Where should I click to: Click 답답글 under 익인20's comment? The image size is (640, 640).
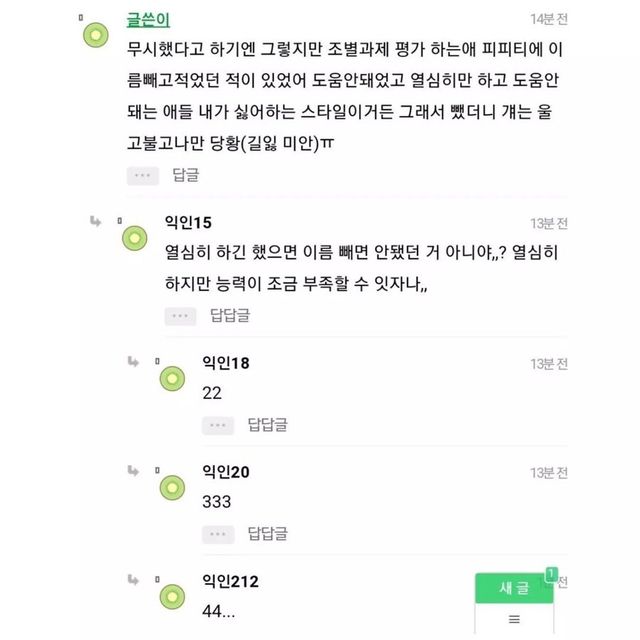(267, 533)
